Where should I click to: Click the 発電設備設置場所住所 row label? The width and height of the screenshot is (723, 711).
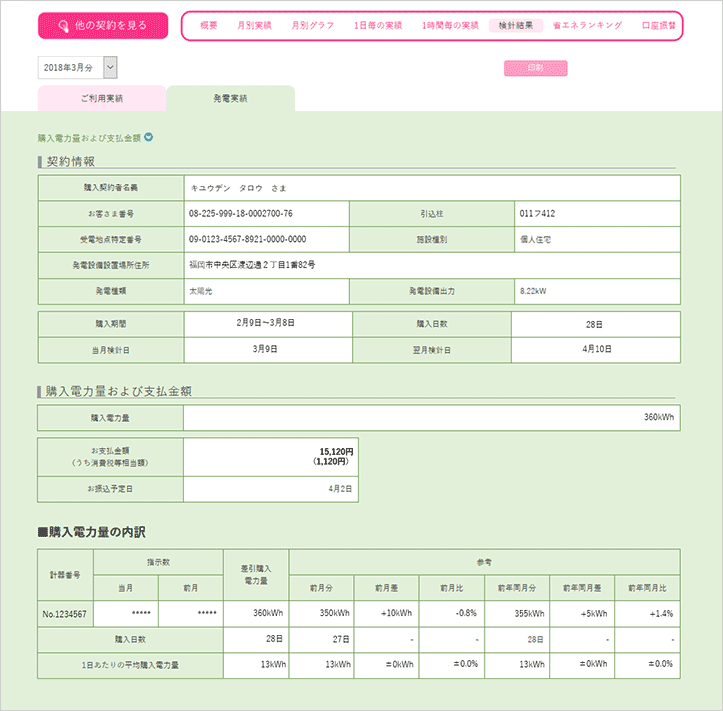pos(111,265)
